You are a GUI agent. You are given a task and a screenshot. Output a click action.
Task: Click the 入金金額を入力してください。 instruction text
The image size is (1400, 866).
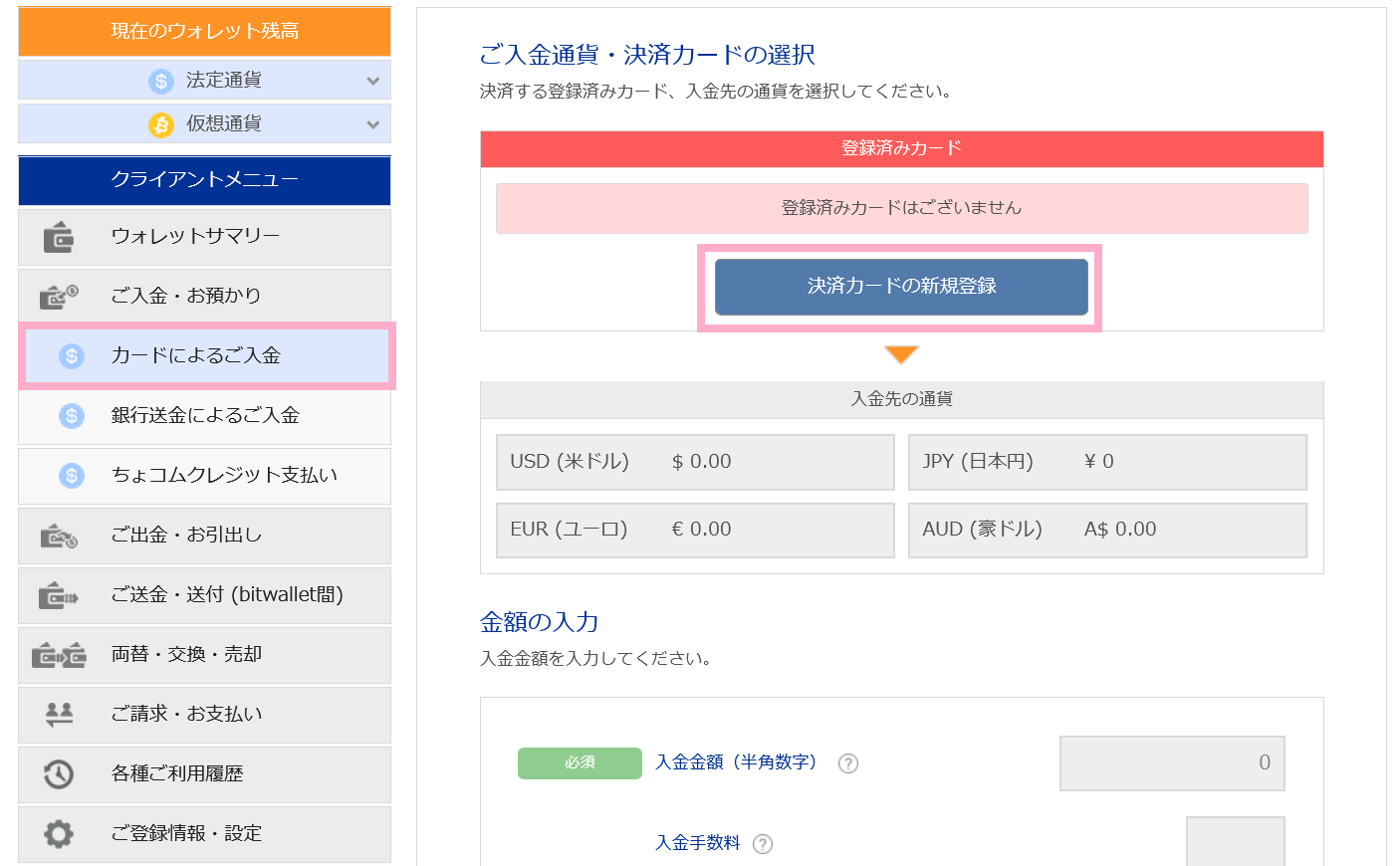[x=596, y=659]
